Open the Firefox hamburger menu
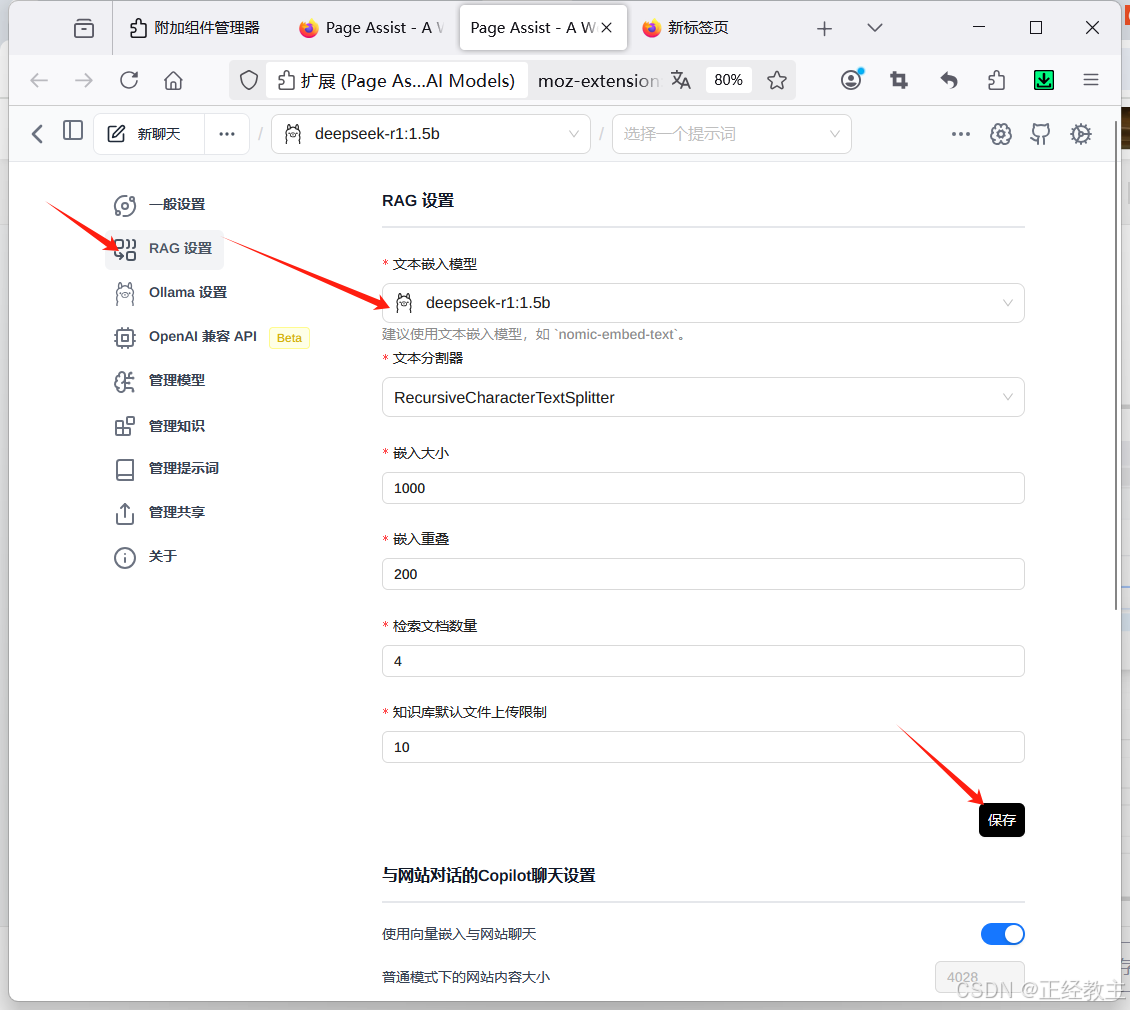1130x1010 pixels. [1091, 80]
